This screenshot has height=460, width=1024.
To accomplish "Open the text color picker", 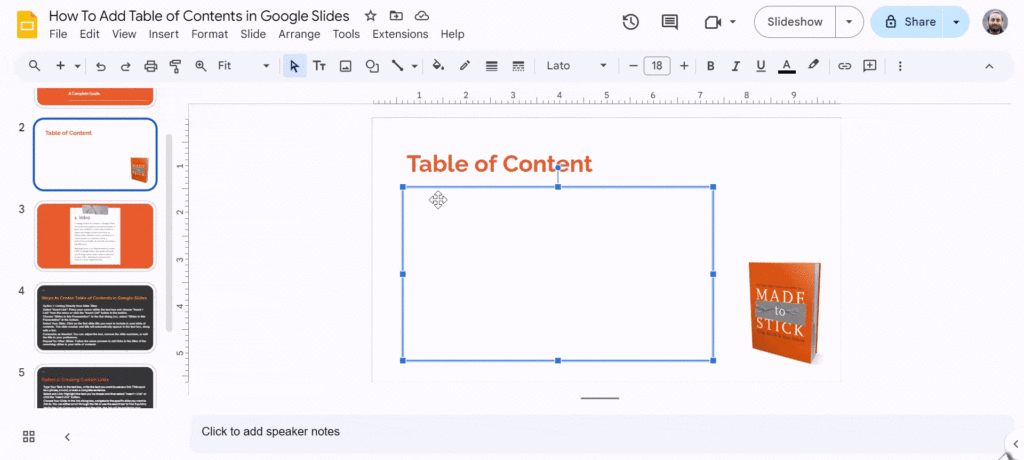I will (x=787, y=66).
